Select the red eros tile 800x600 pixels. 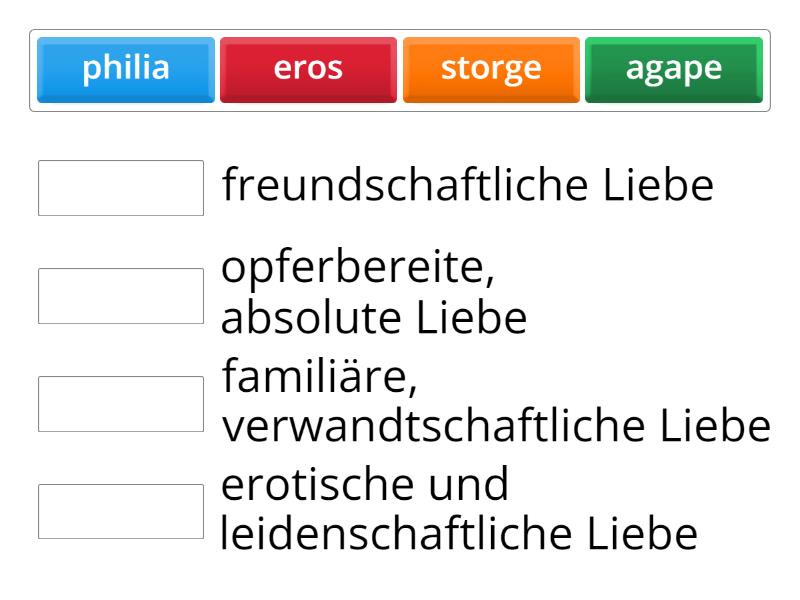click(308, 70)
